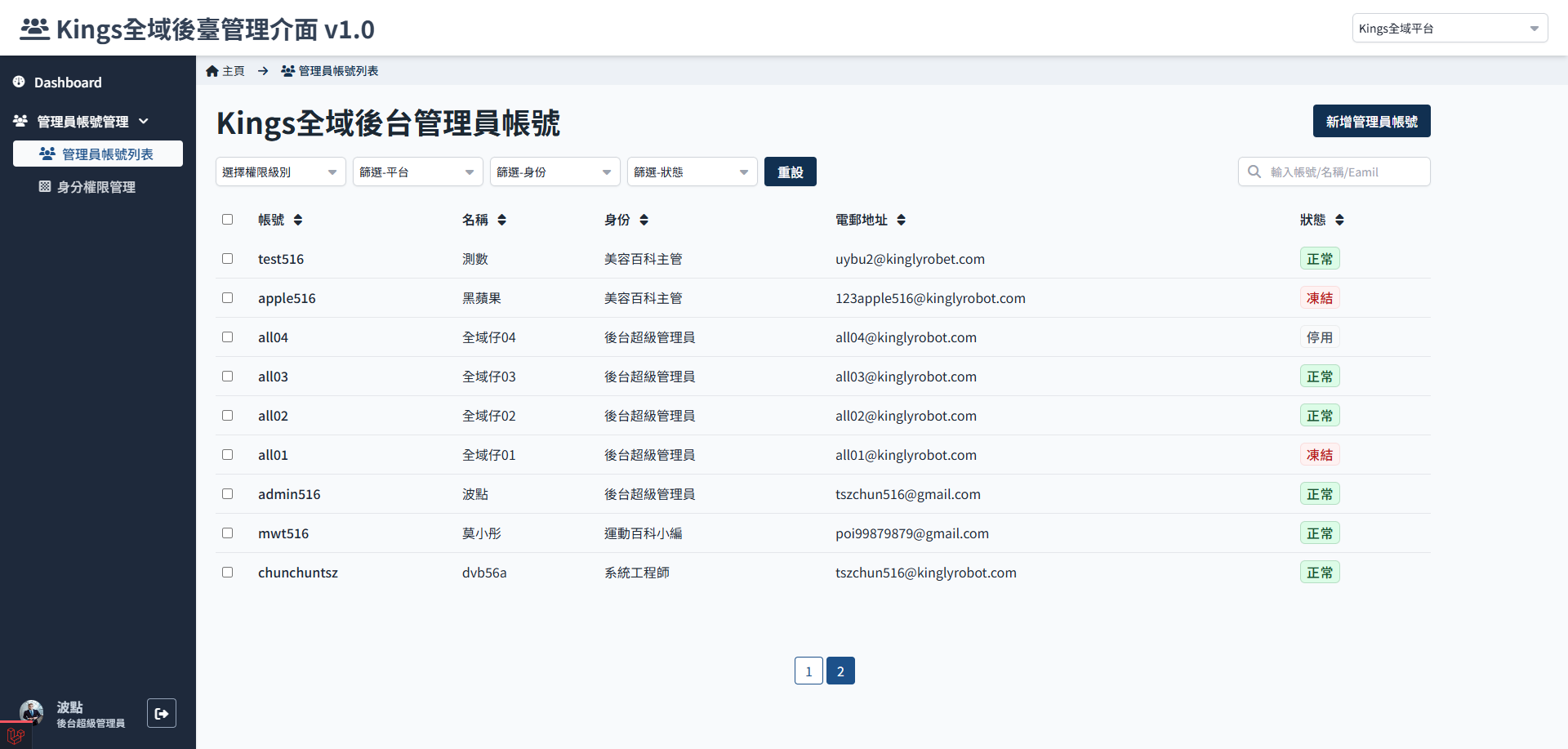Click email tszchun516@gmail.com
The image size is (1568, 749).
click(908, 494)
